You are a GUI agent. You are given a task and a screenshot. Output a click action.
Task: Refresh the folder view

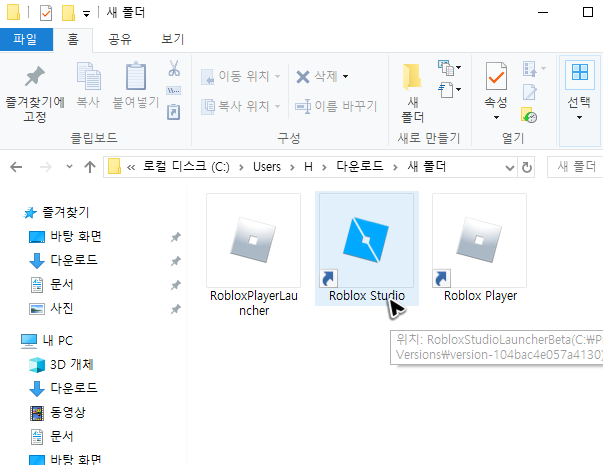[x=526, y=167]
